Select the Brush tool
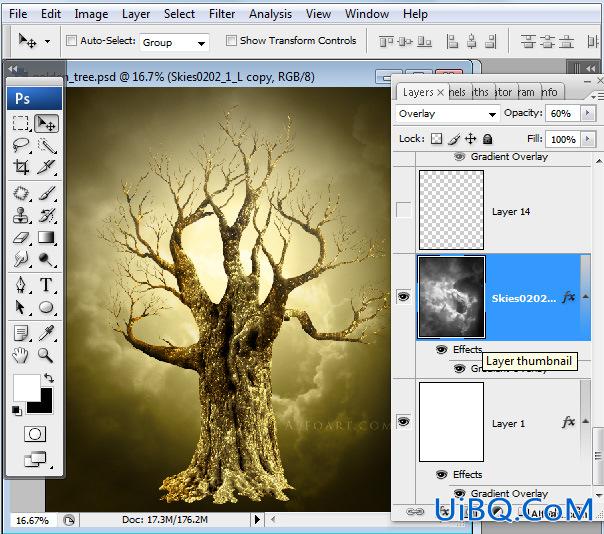 pyautogui.click(x=47, y=193)
